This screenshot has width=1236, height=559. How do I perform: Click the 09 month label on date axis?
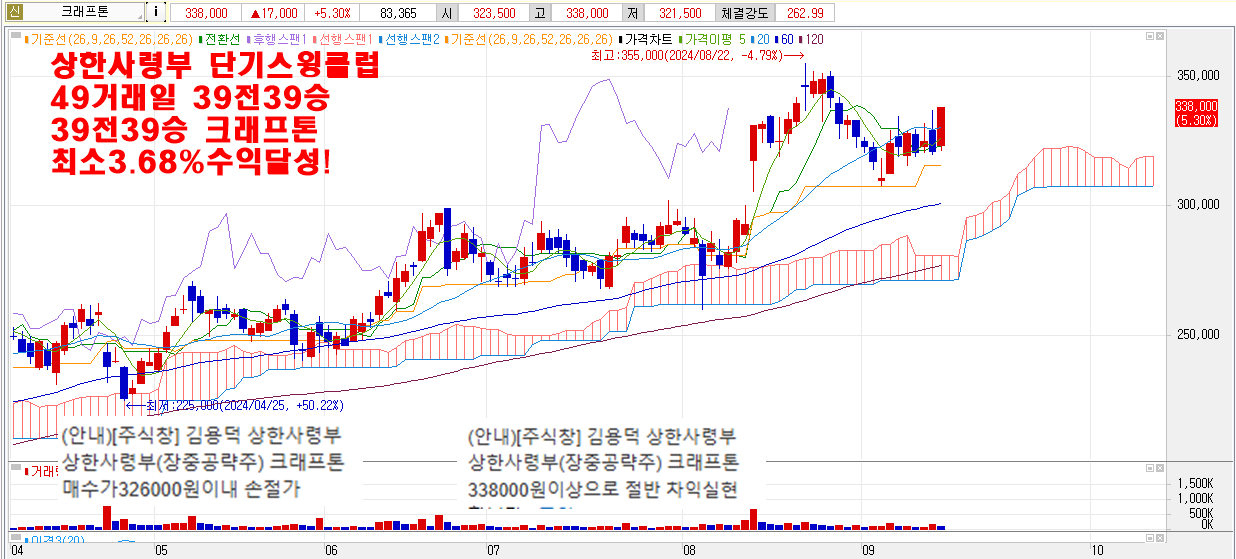867,550
